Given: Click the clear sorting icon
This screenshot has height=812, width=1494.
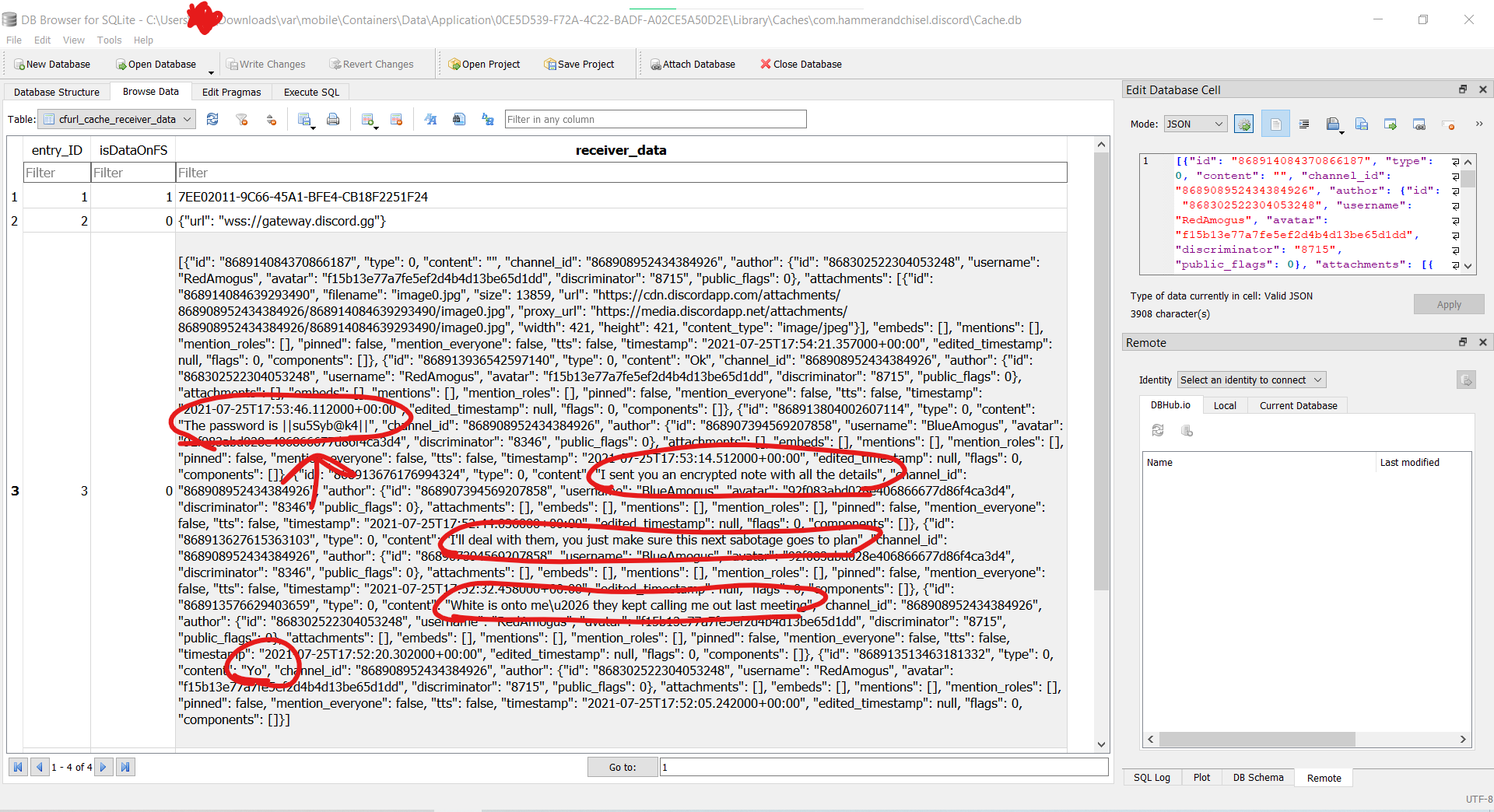Looking at the screenshot, I should [x=272, y=119].
